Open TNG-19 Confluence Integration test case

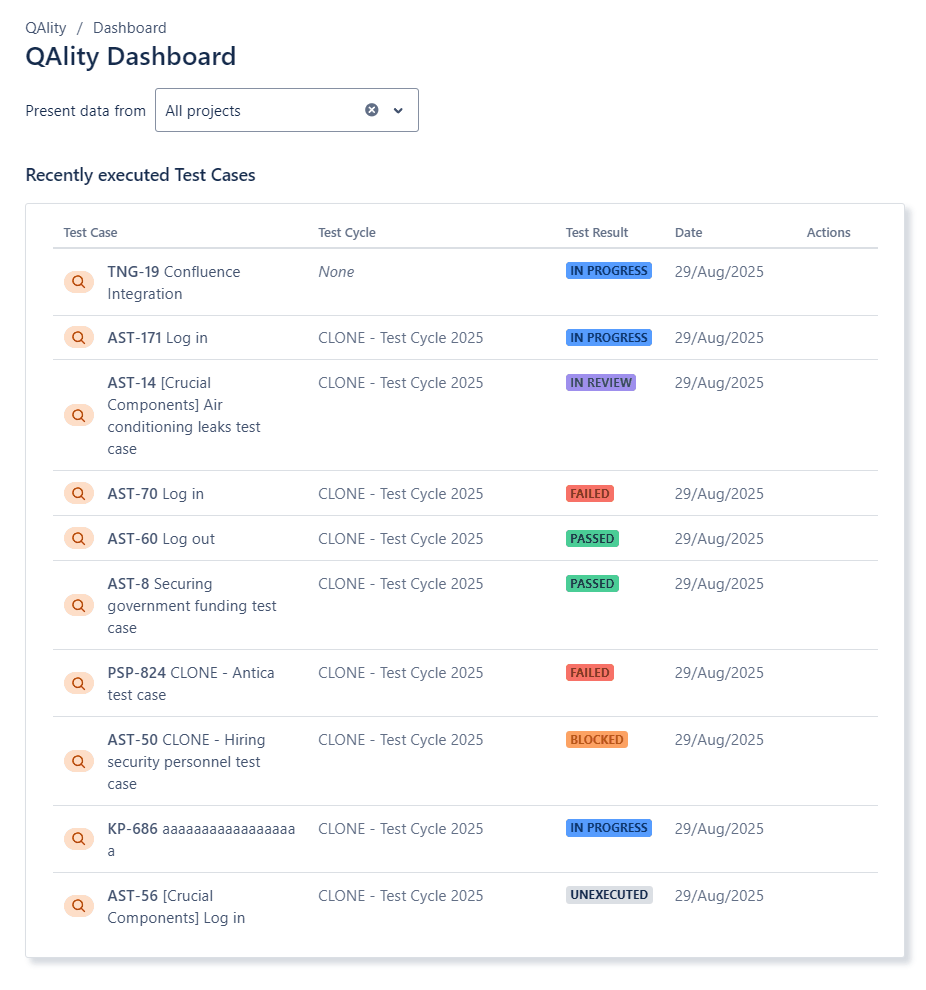(x=174, y=283)
